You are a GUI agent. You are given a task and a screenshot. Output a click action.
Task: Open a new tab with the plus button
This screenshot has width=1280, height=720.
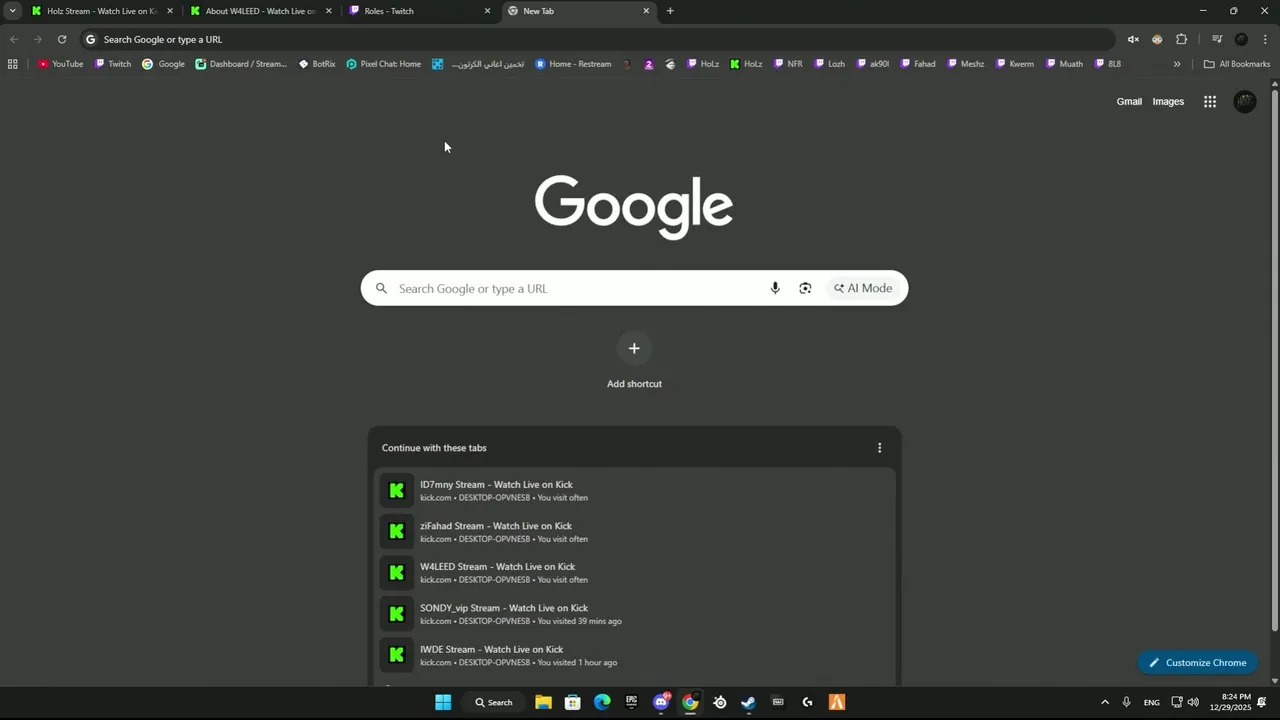tap(670, 11)
